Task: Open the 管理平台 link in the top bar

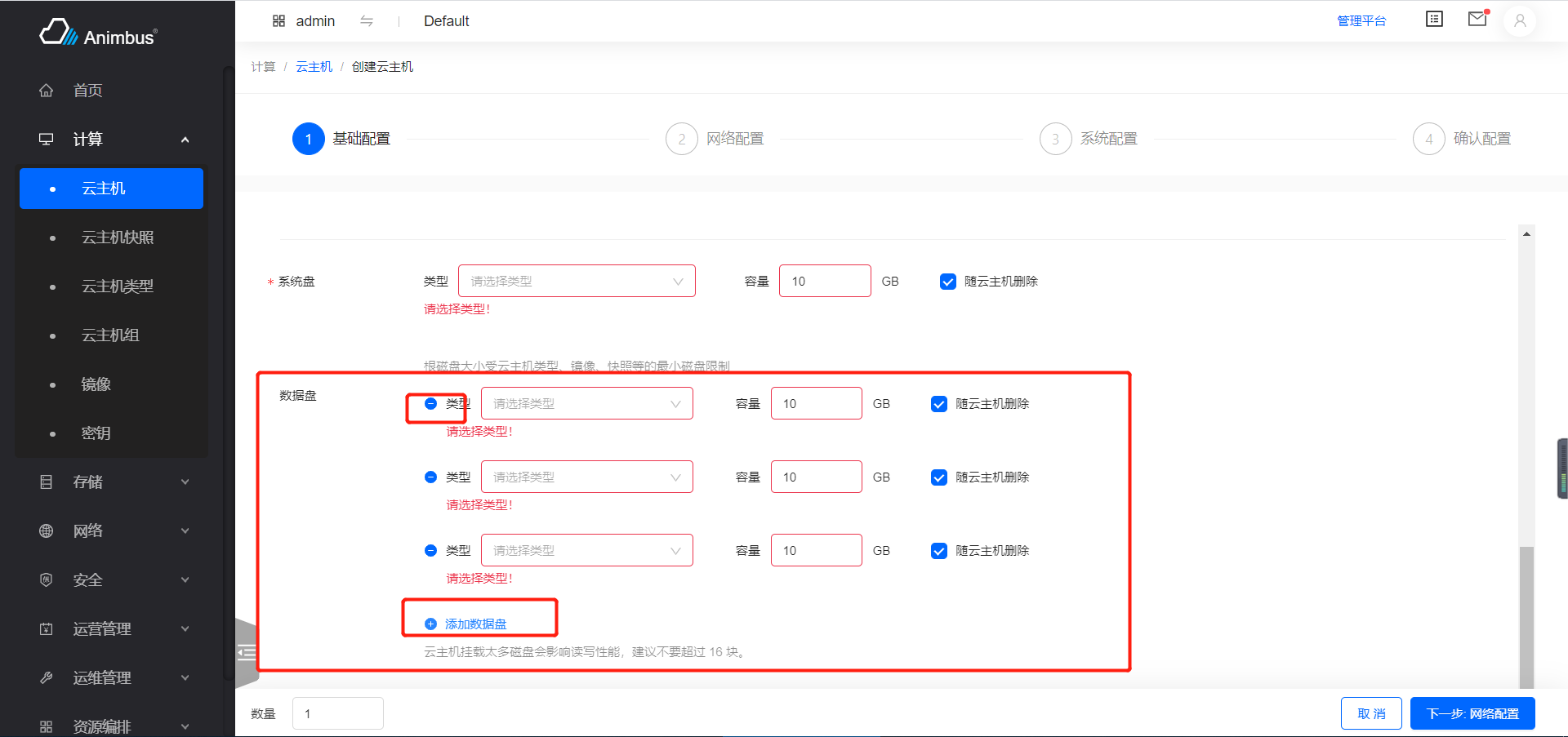Action: point(1362,20)
